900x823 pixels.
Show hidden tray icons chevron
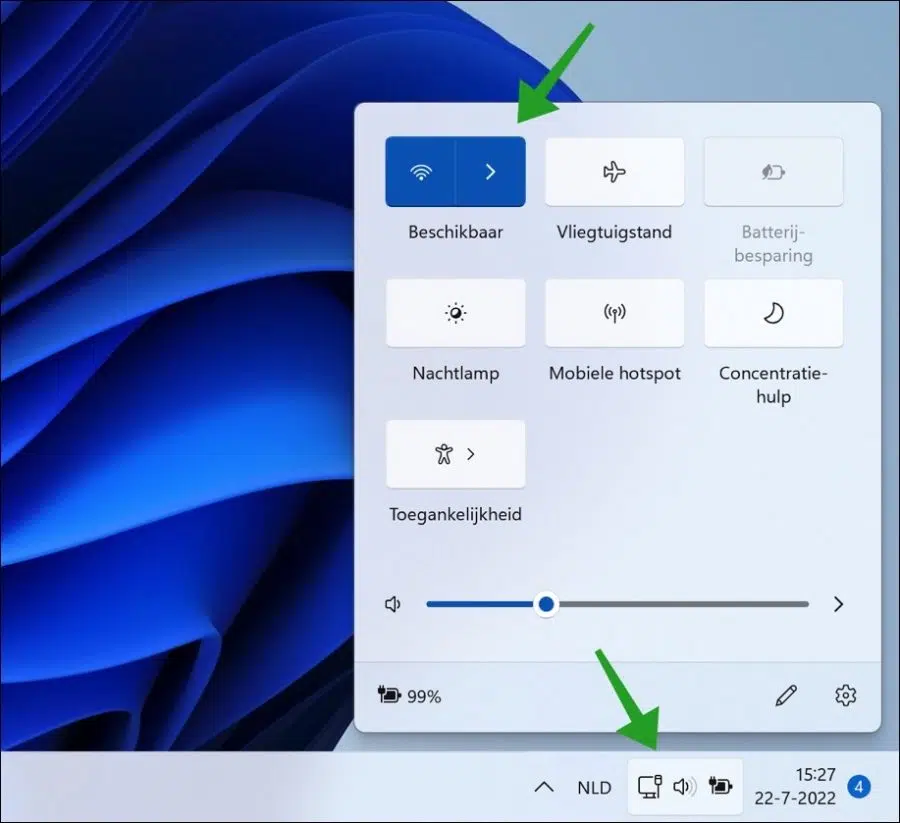click(x=544, y=787)
